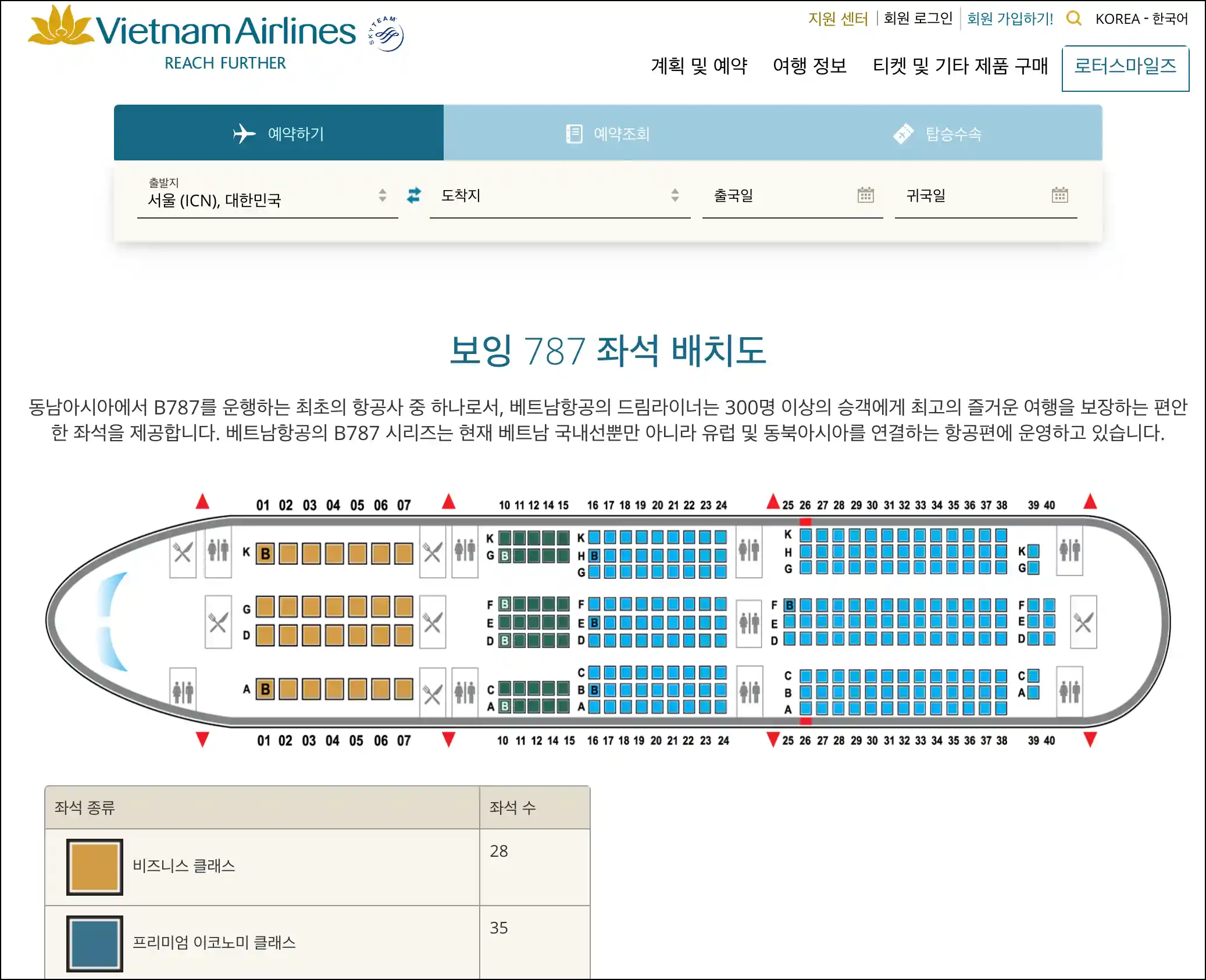
Task: Click the 비즈니스 클래스 label
Action: click(184, 866)
